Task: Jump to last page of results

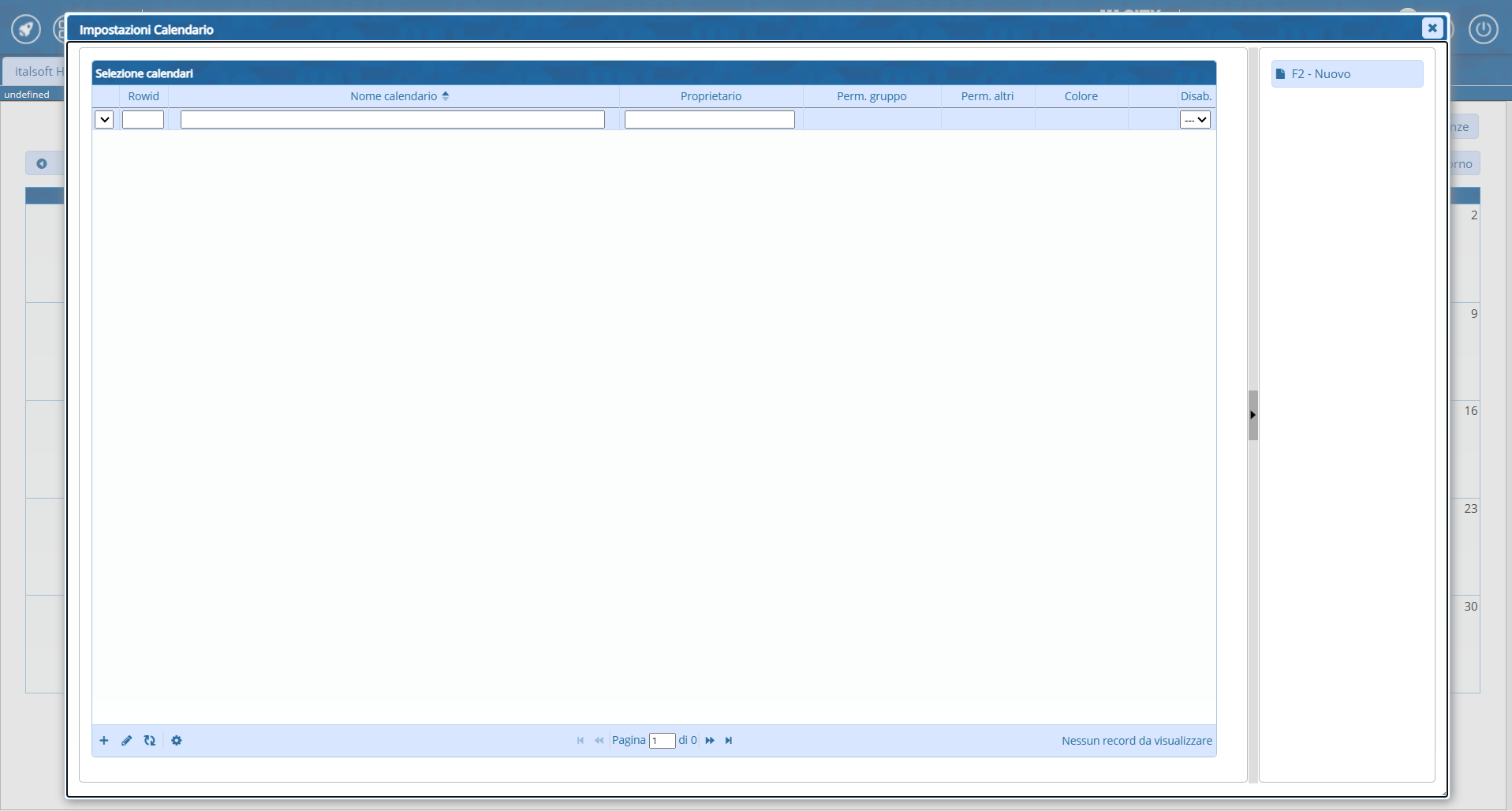Action: coord(729,741)
